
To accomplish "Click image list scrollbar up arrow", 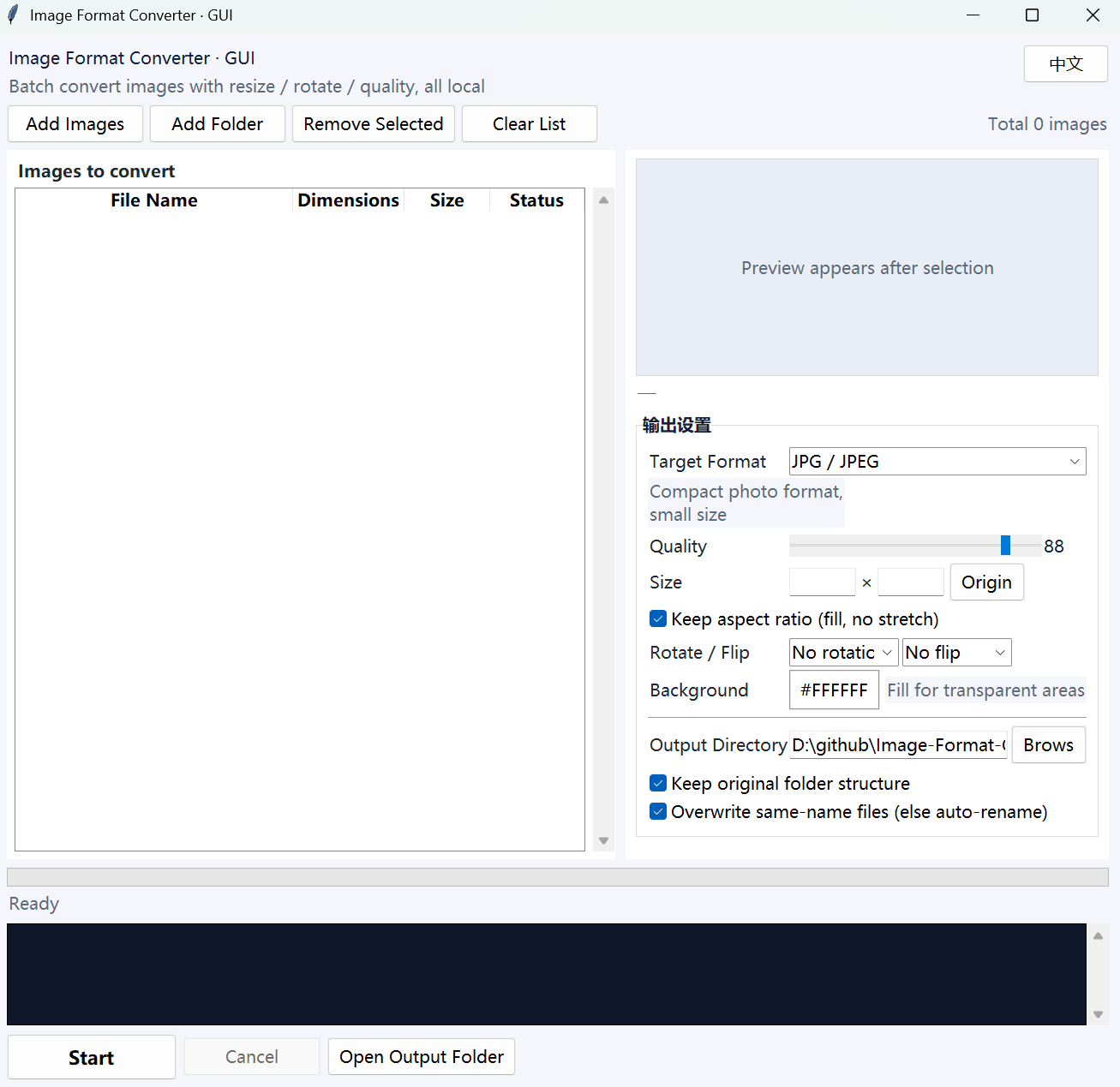I will click(x=604, y=200).
